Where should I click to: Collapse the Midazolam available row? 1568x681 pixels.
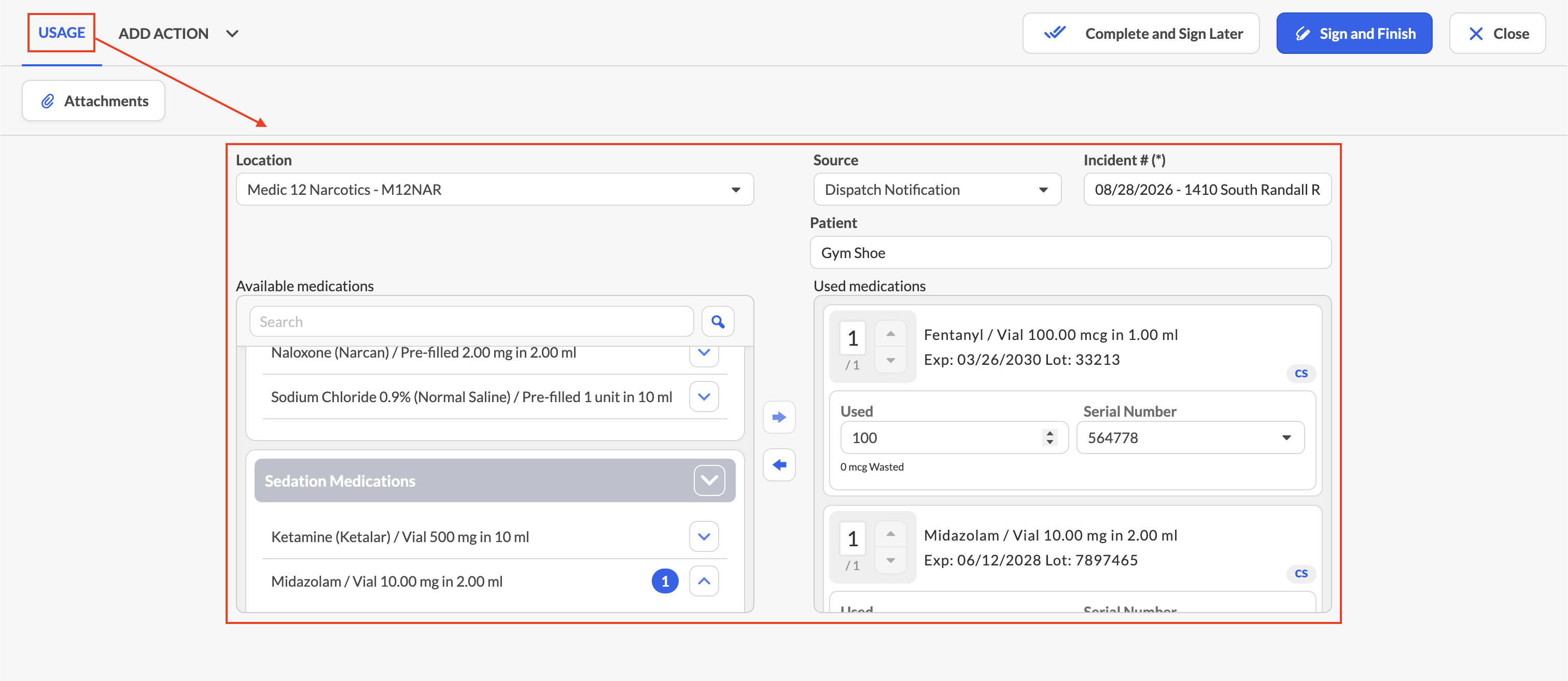click(704, 580)
